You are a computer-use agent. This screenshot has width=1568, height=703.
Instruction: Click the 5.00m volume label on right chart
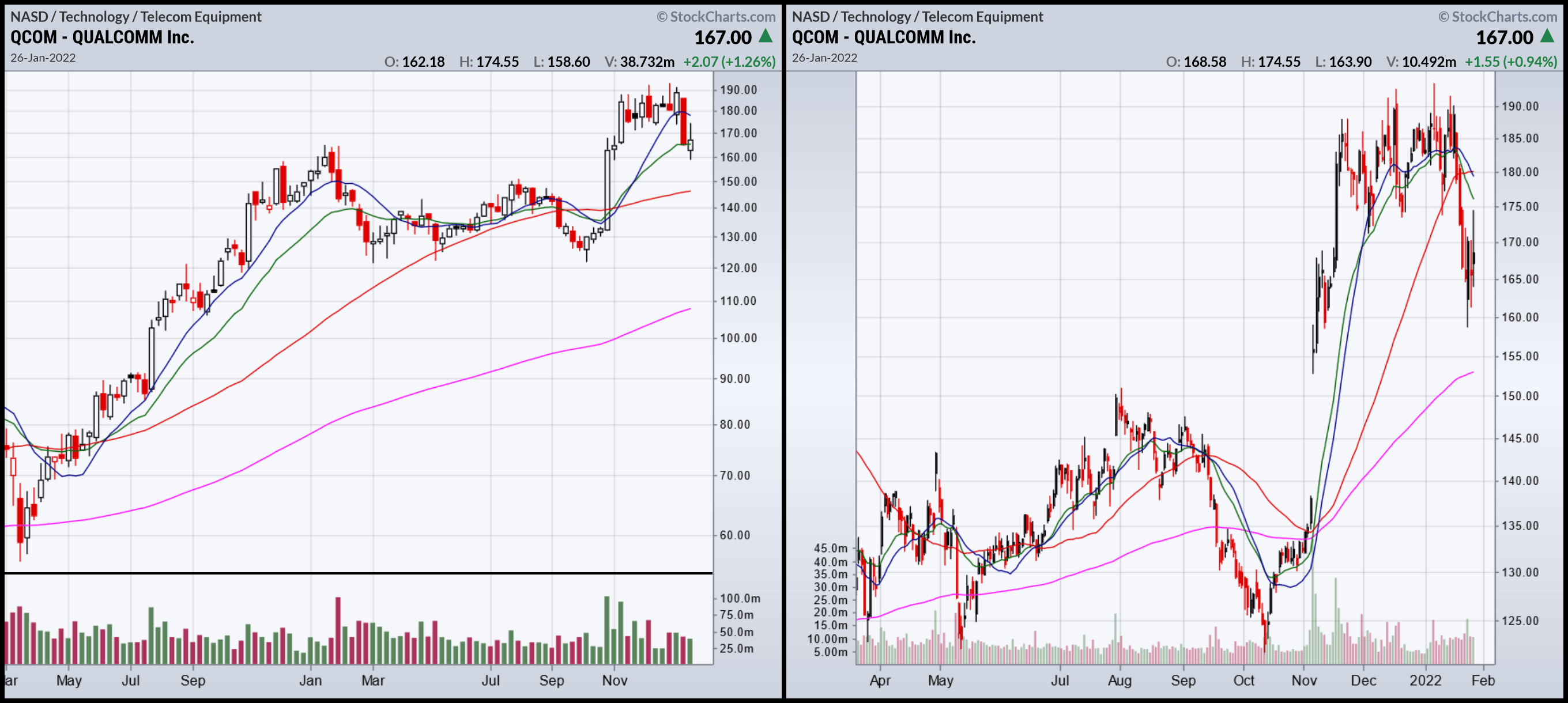(x=831, y=652)
